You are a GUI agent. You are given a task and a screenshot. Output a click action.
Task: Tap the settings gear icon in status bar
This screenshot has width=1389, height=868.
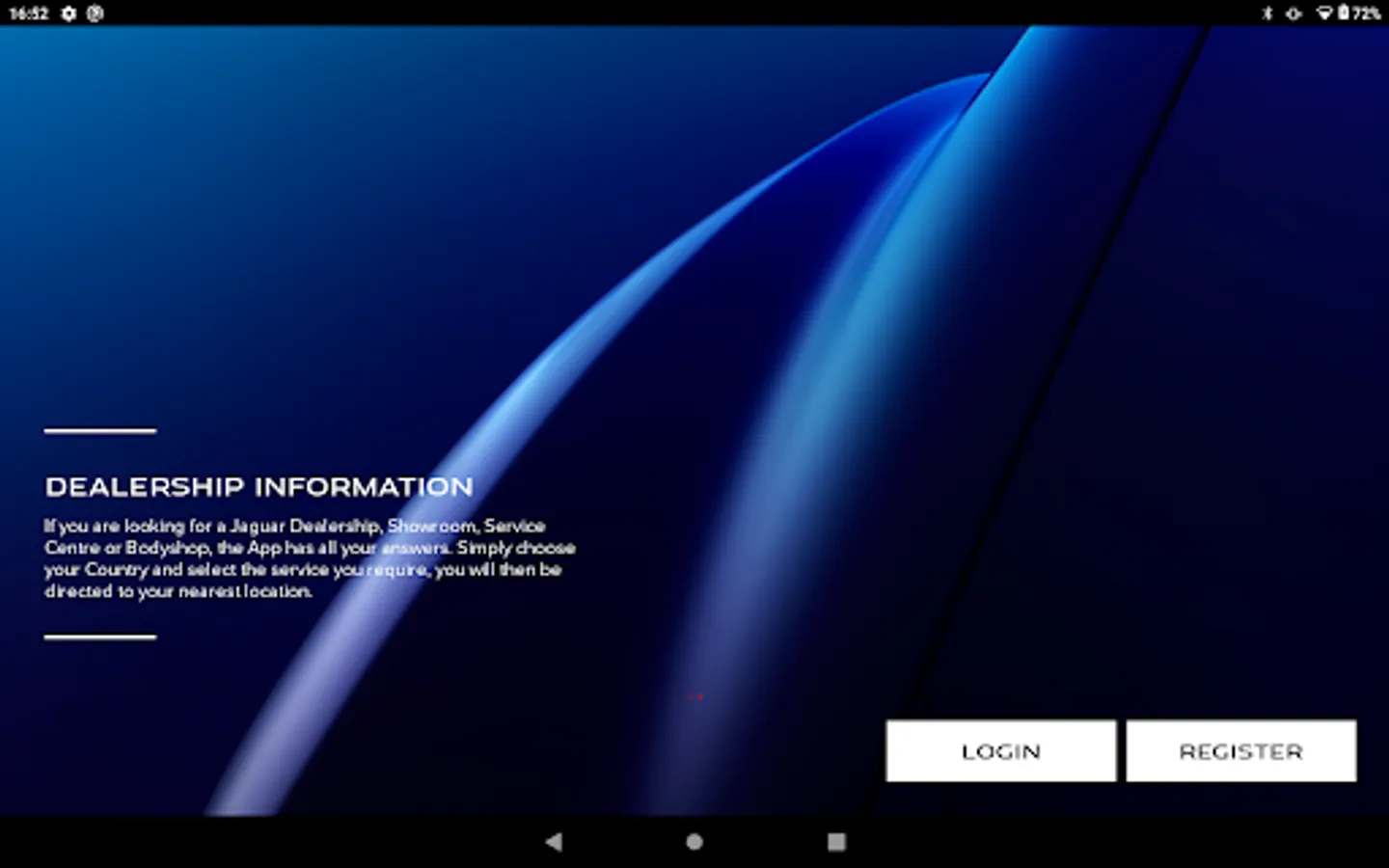pos(68,14)
